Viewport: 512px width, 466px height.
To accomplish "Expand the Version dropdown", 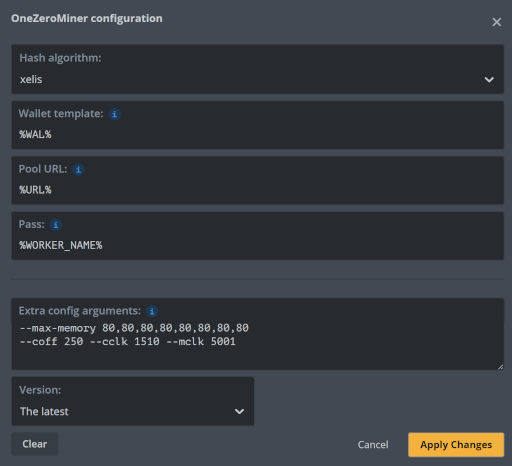I will click(x=133, y=401).
